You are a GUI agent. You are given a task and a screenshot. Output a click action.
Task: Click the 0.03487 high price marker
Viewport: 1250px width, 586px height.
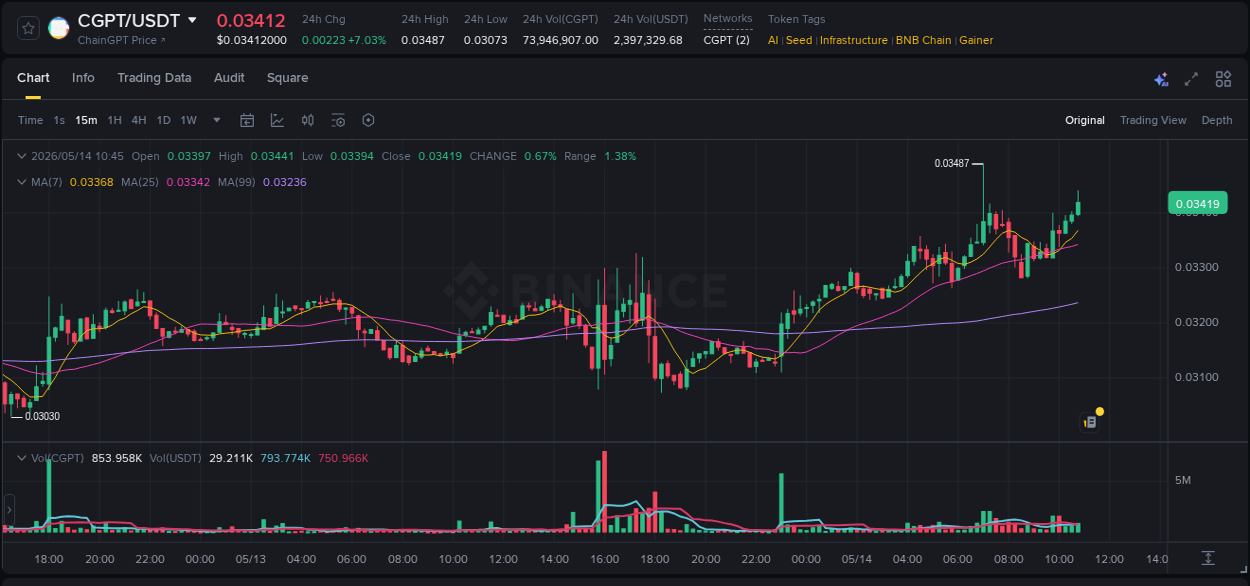pos(951,163)
